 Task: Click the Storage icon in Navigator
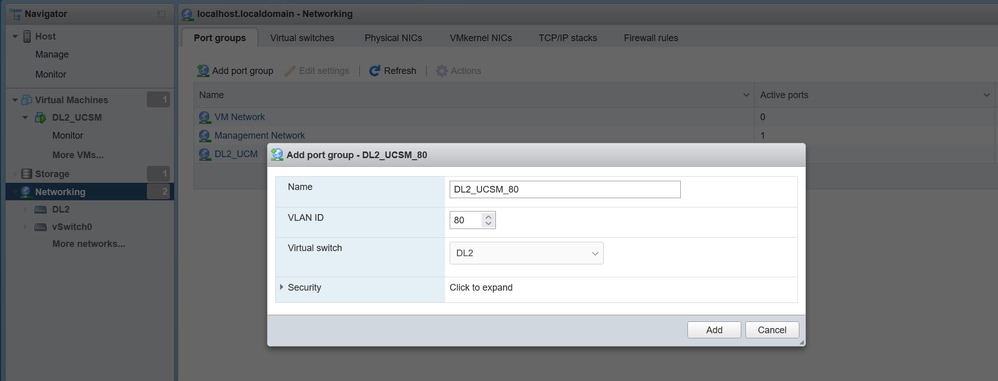coord(26,174)
